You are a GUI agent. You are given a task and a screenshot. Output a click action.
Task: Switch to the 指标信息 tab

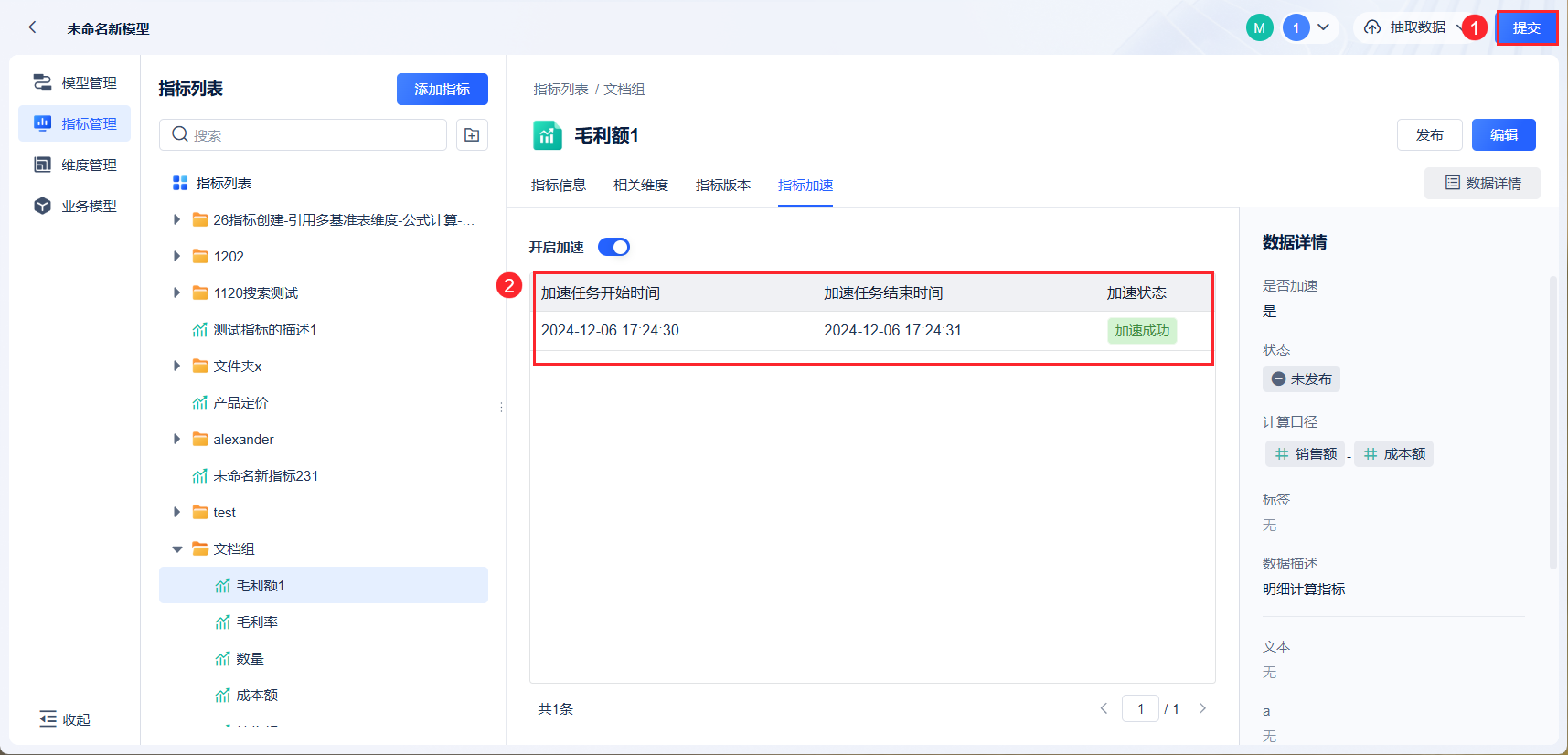pyautogui.click(x=559, y=185)
